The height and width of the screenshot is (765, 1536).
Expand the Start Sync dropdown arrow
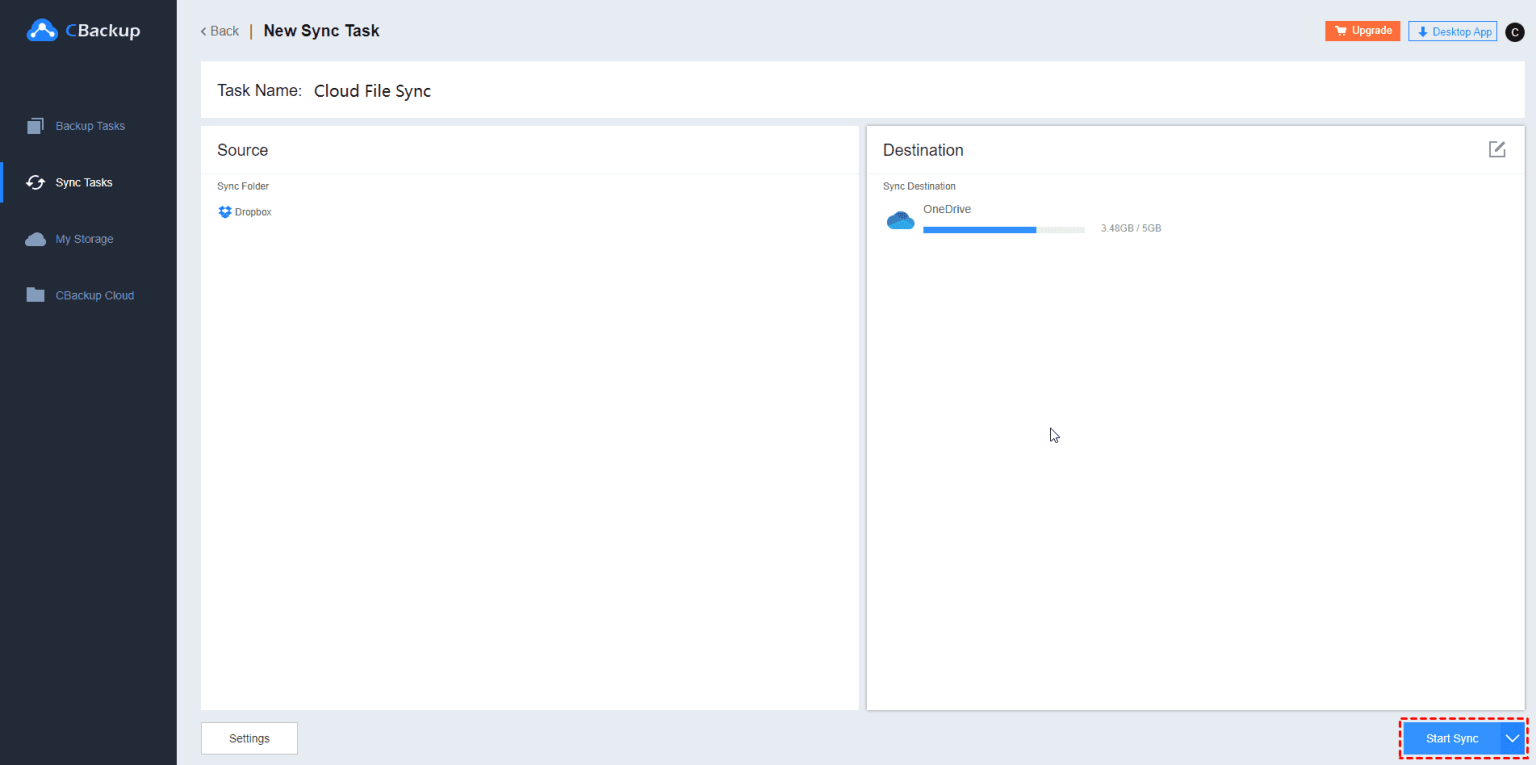(x=1512, y=738)
